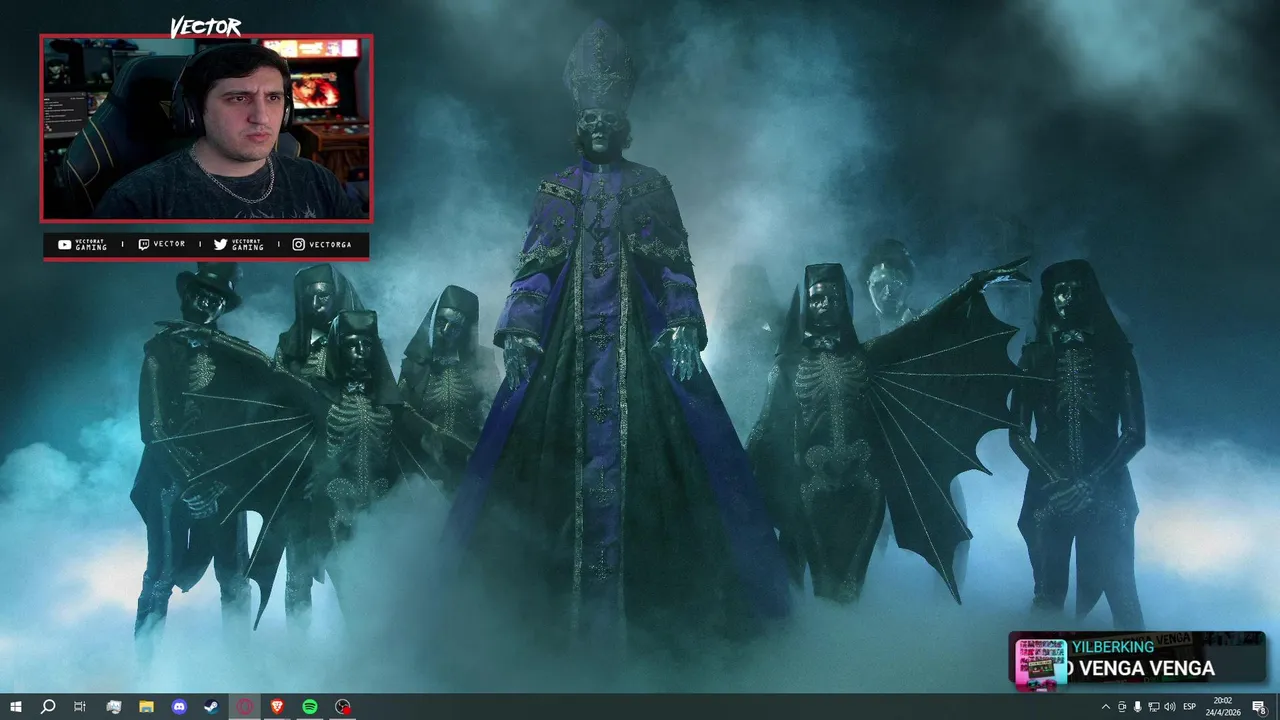Open Discord from the taskbar
This screenshot has width=1280, height=720.
pos(179,707)
